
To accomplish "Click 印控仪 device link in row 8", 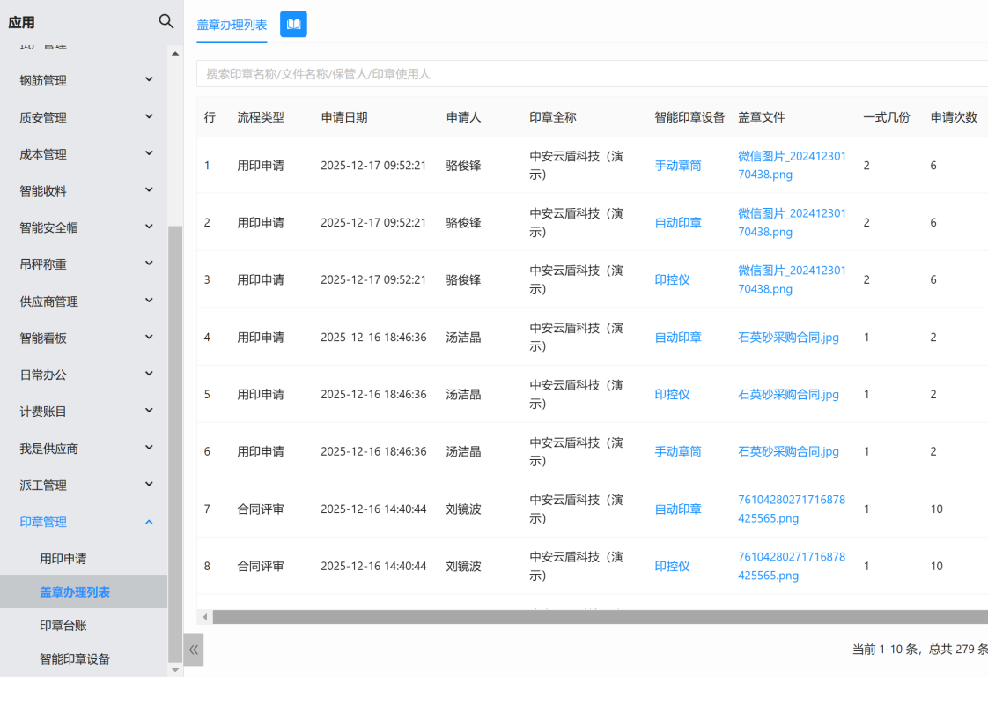I will (x=672, y=566).
